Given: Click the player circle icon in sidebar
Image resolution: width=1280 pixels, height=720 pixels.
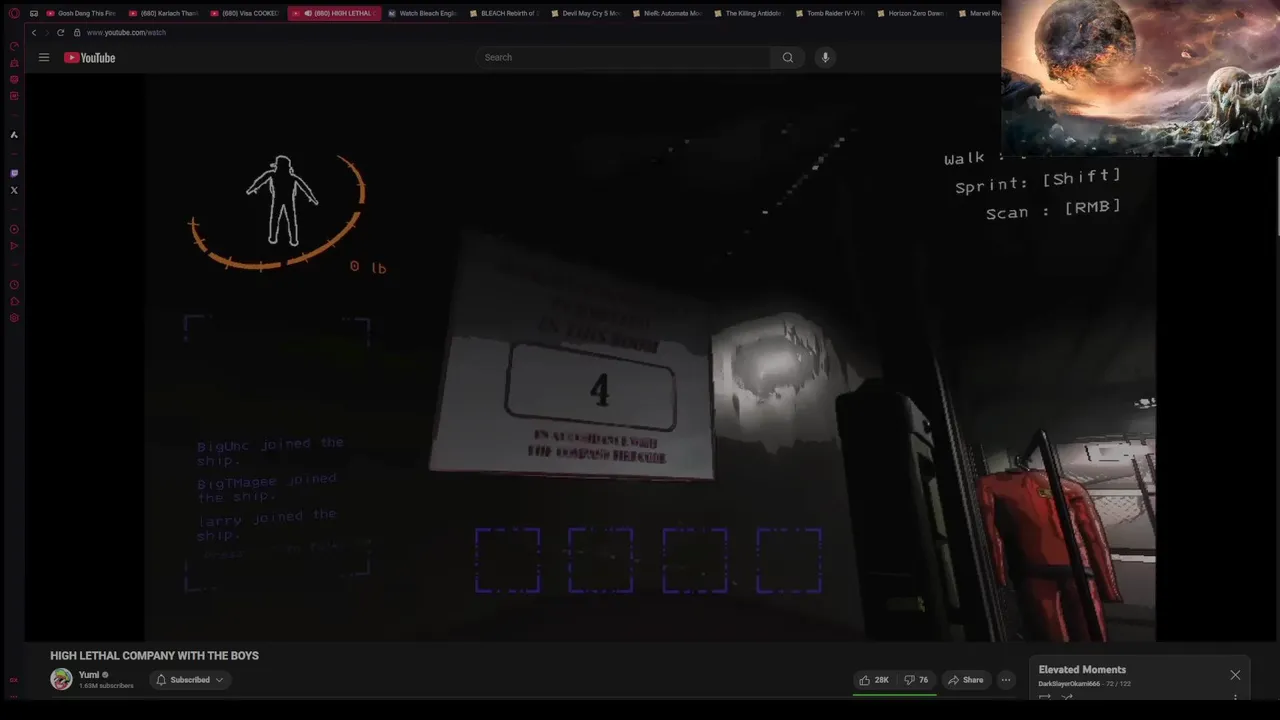Looking at the screenshot, I should [x=14, y=229].
